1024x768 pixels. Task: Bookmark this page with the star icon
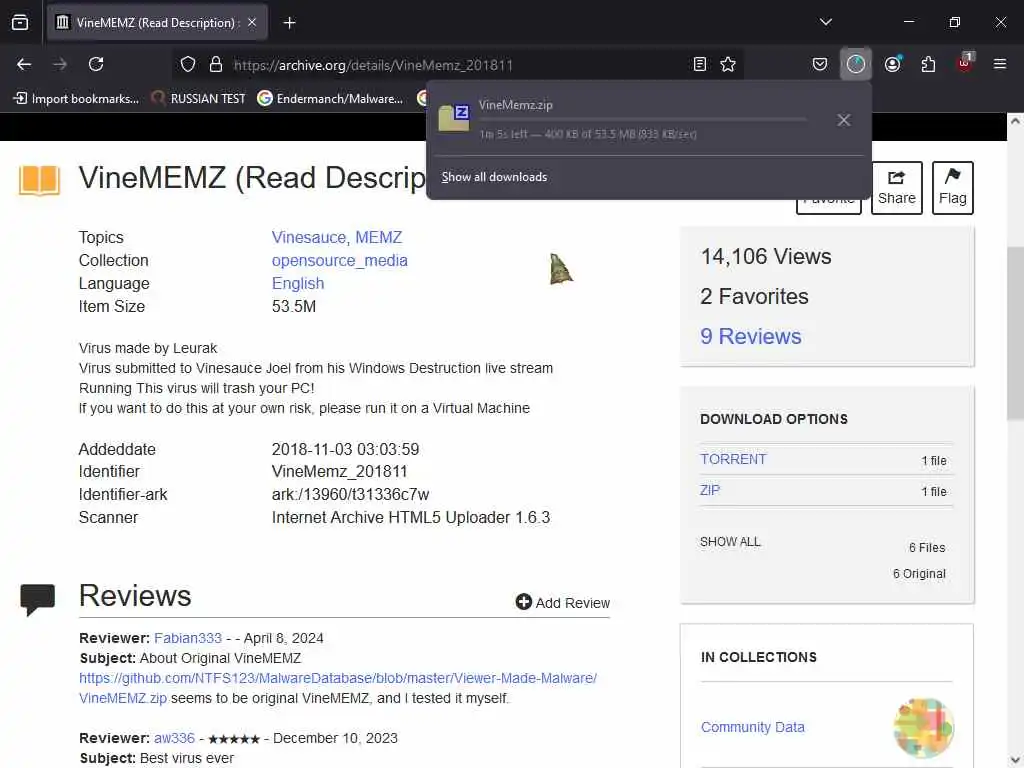tap(728, 64)
